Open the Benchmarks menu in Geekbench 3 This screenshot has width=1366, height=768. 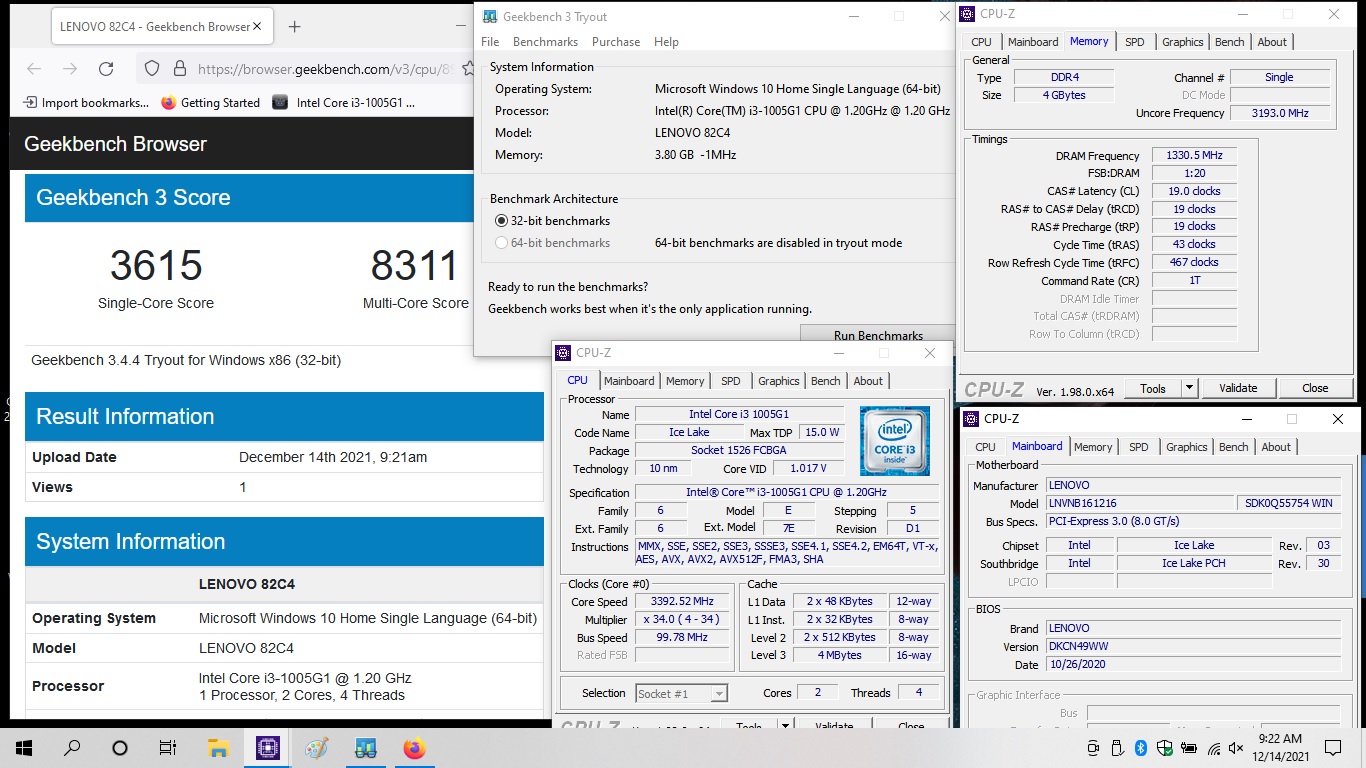click(545, 42)
